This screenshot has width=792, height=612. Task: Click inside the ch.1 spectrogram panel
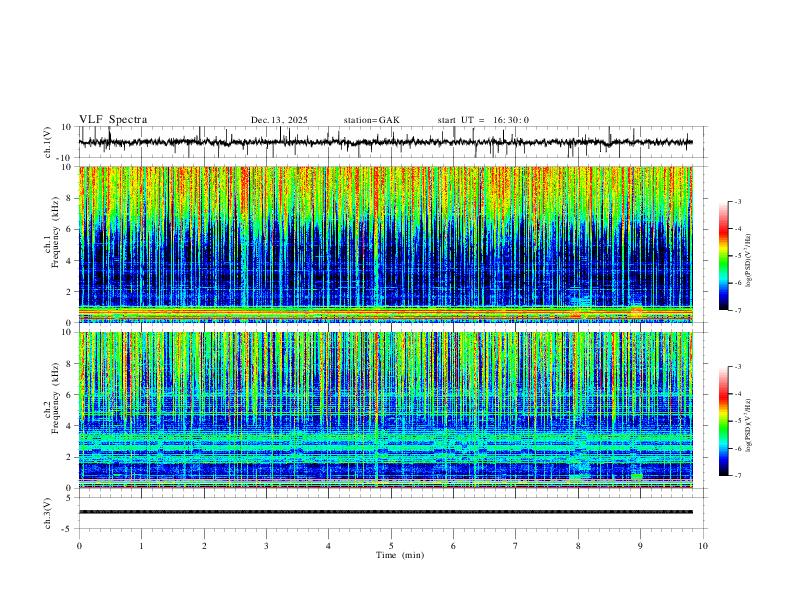click(x=385, y=244)
